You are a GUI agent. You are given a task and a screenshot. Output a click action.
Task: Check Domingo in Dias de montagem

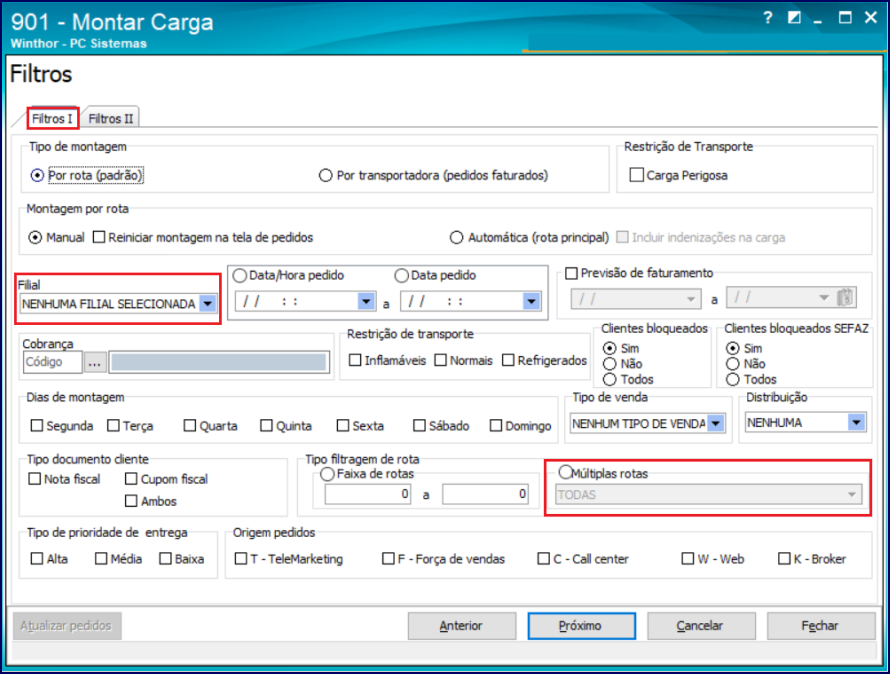(496, 425)
